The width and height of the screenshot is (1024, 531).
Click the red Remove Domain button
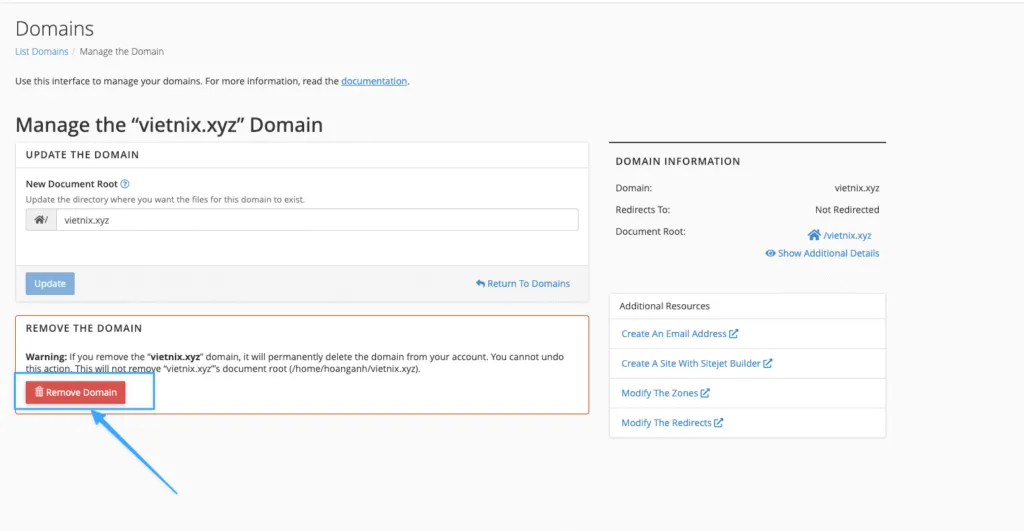click(x=76, y=393)
